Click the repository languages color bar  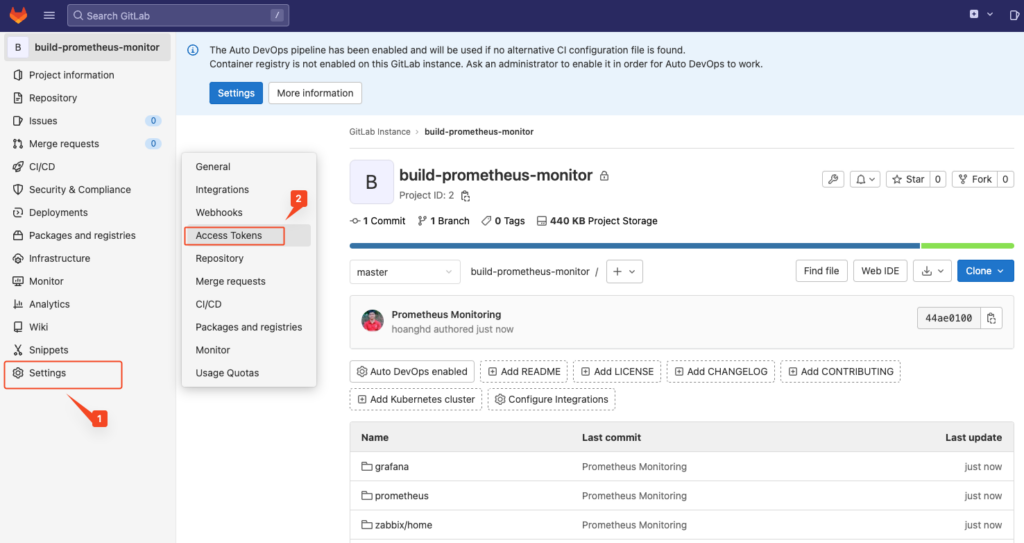tap(682, 246)
